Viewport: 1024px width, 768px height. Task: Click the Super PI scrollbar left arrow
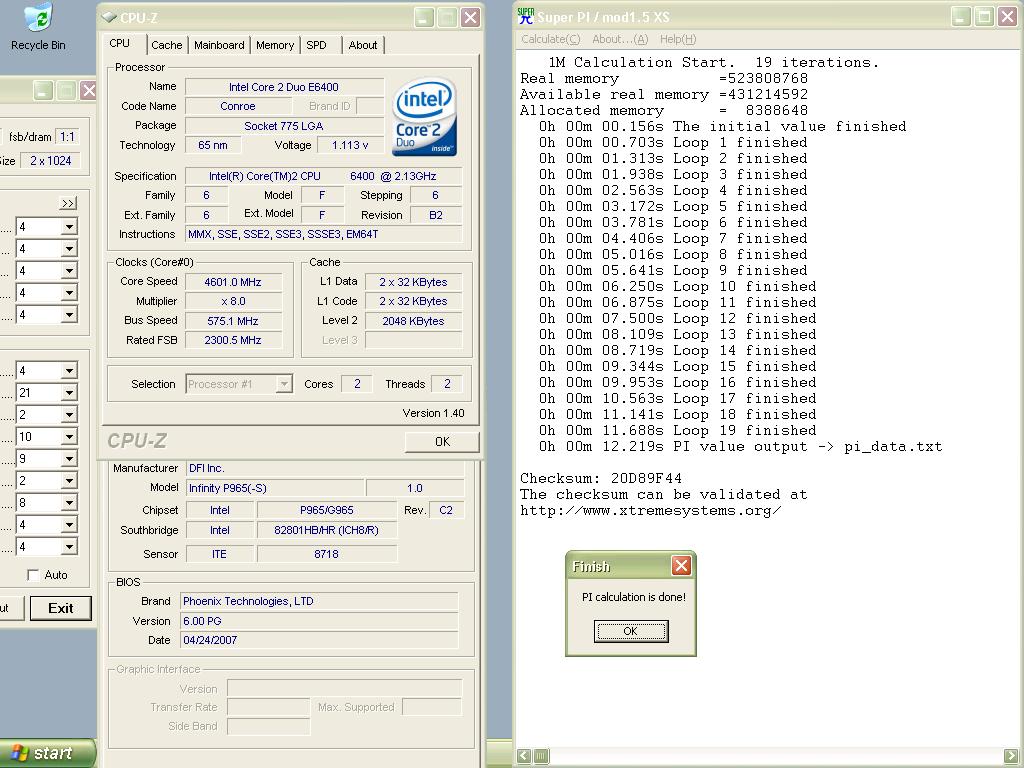pos(524,756)
